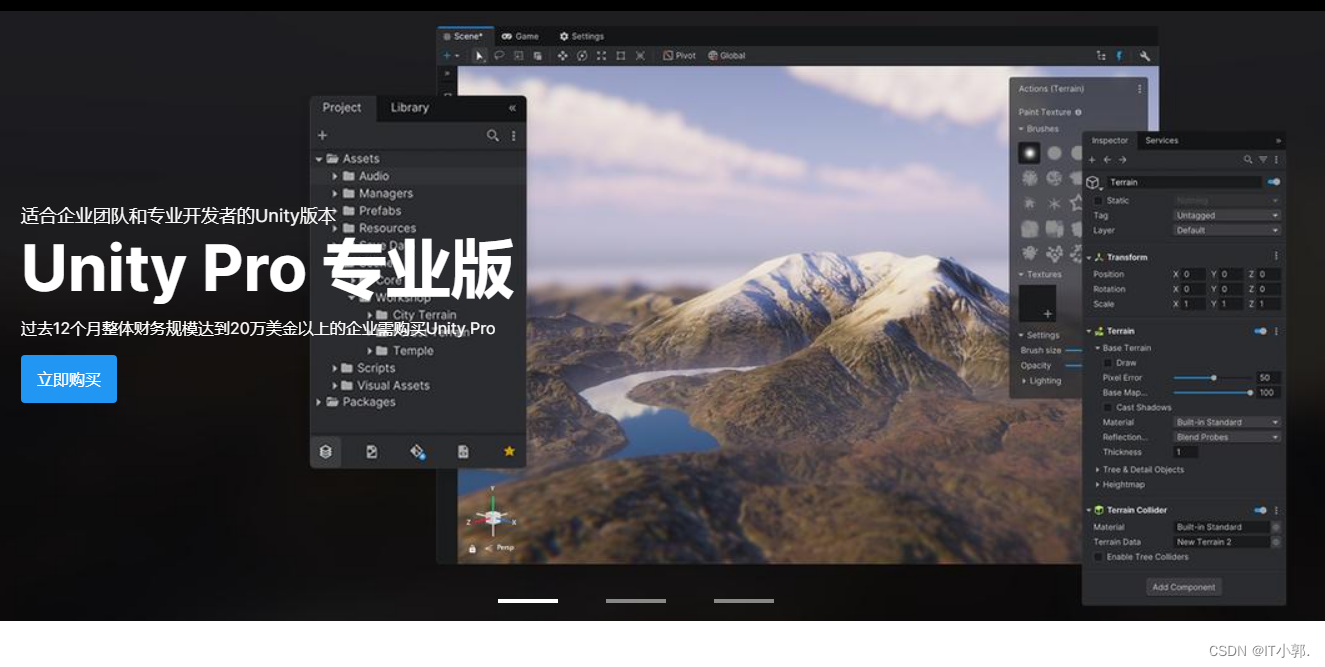Click the lightning bolt icon in Scene toolbar
1325x667 pixels.
(1119, 56)
